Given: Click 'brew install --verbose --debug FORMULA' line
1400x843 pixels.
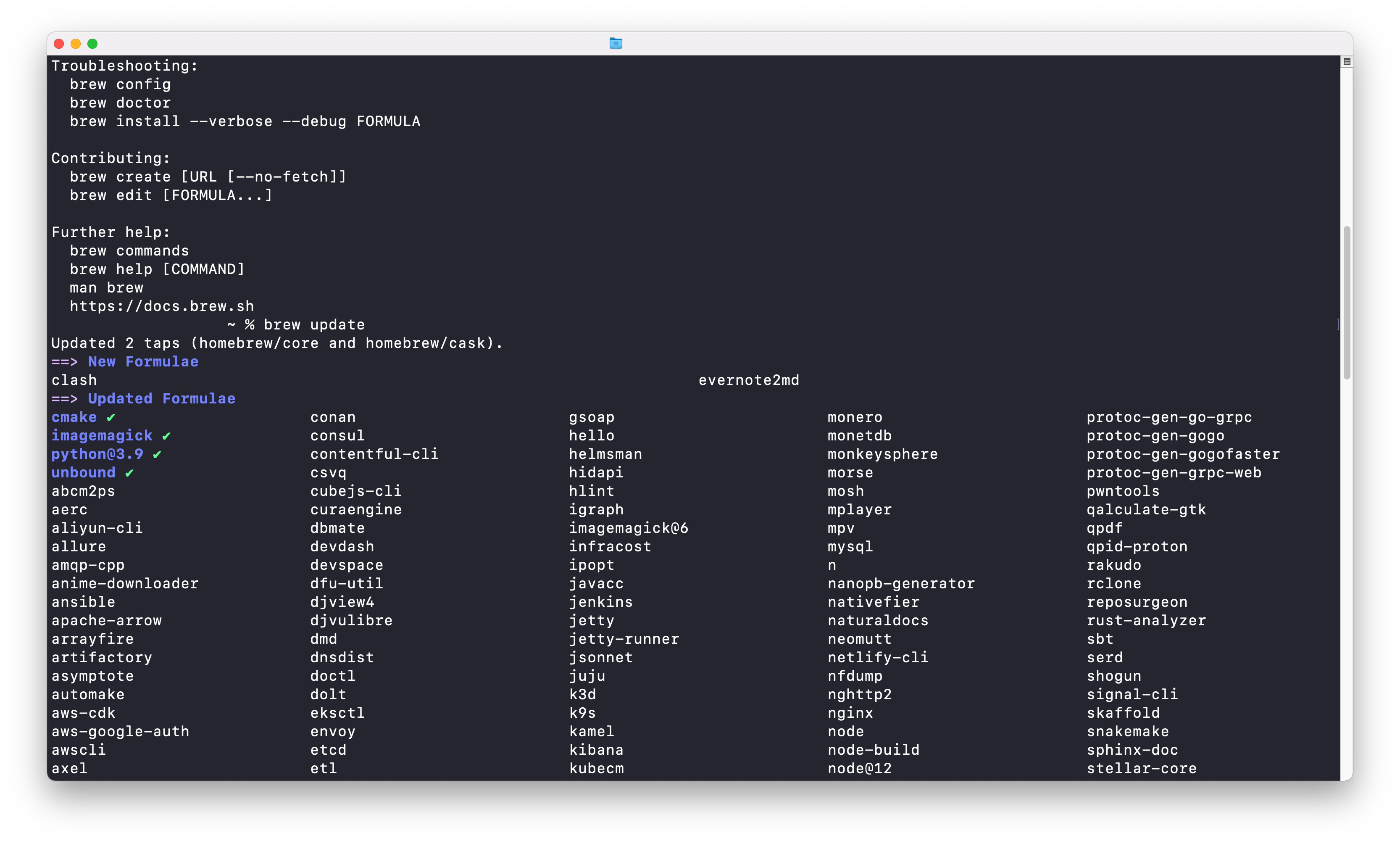Looking at the screenshot, I should 245,121.
